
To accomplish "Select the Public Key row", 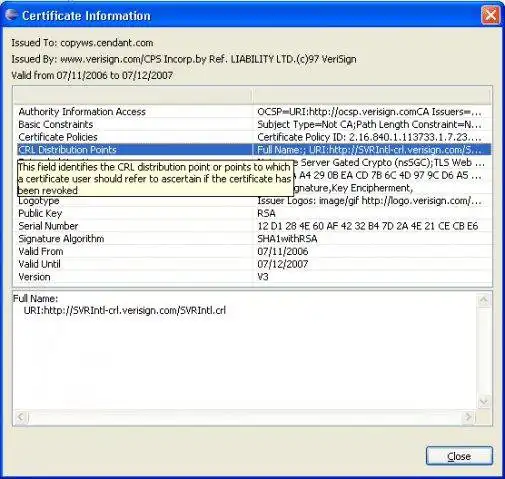I will pyautogui.click(x=253, y=213).
